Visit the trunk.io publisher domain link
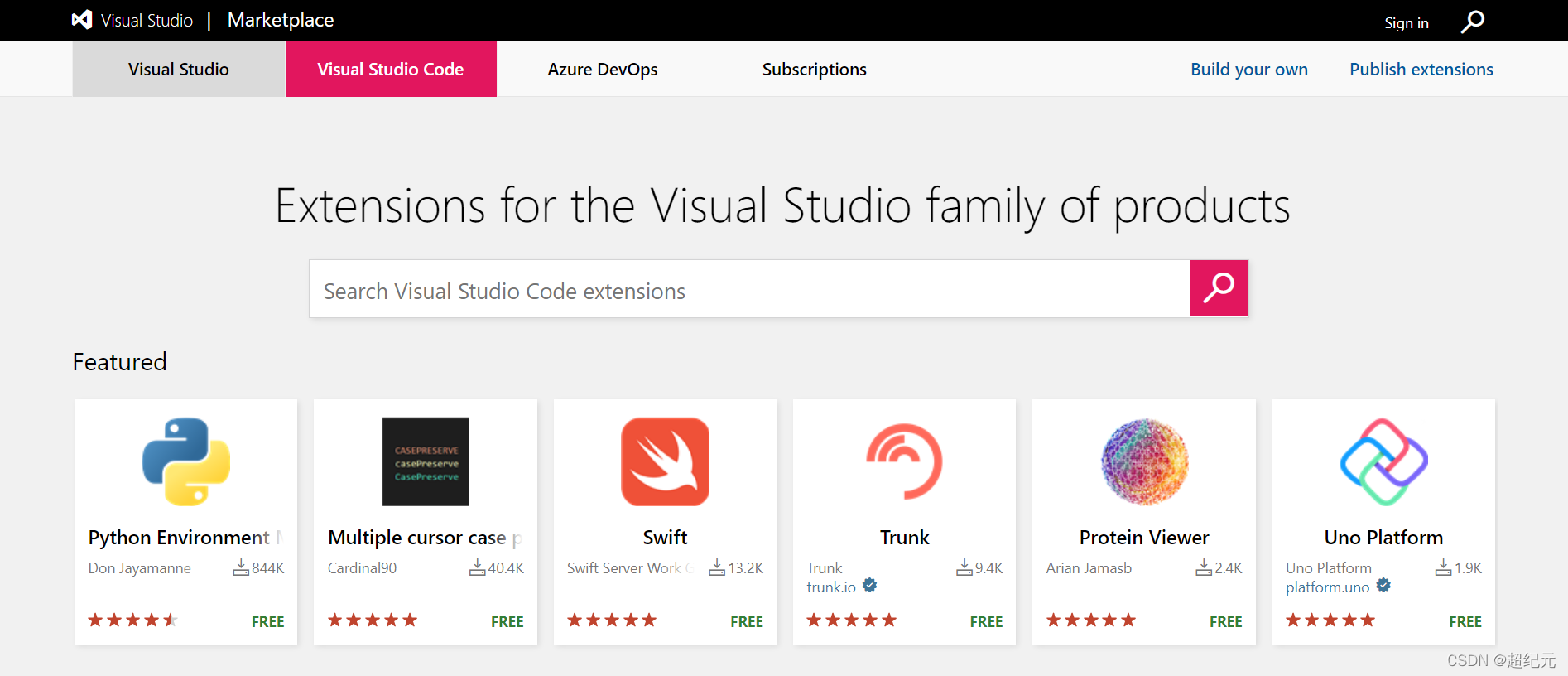This screenshot has height=676, width=1568. [831, 587]
